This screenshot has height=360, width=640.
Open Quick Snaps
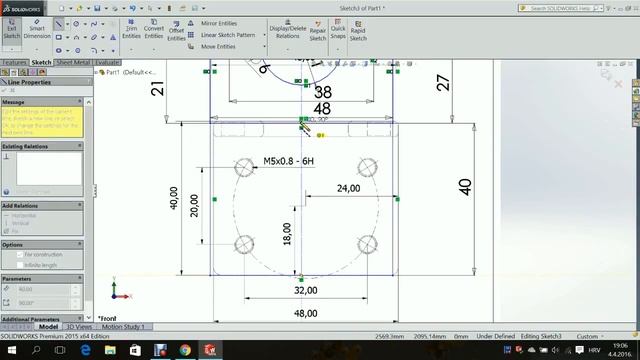pyautogui.click(x=338, y=29)
